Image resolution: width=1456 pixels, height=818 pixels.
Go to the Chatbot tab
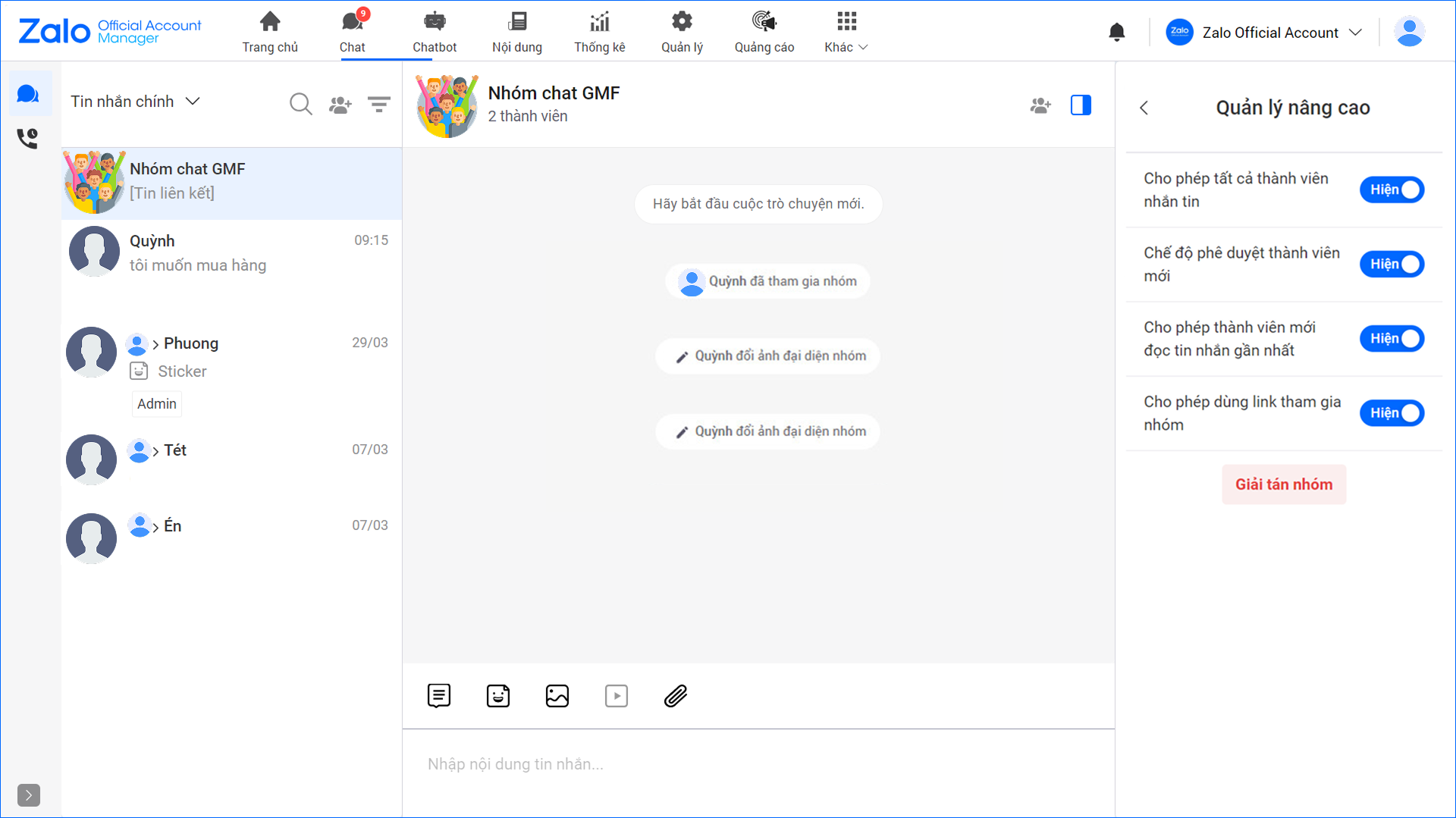coord(435,32)
